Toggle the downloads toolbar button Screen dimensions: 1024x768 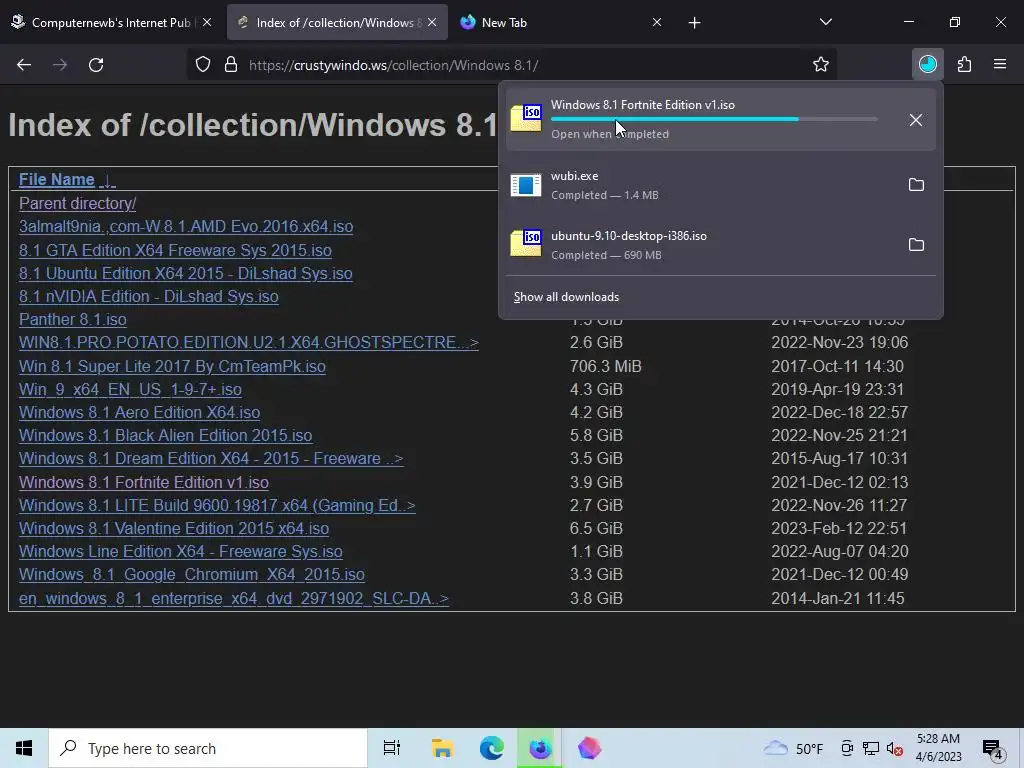(x=927, y=64)
